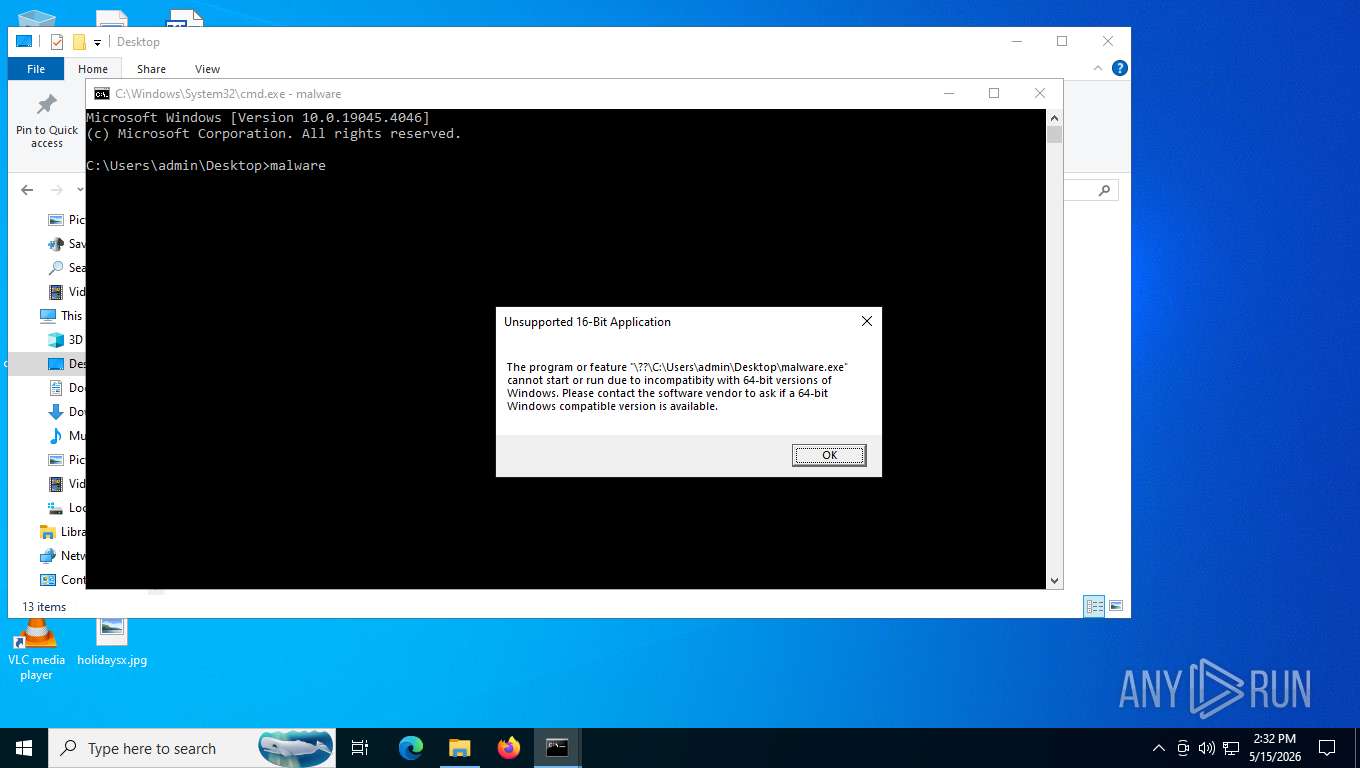1360x768 pixels.
Task: Collapse the Explorer ribbon with the chevron
Action: click(x=1099, y=68)
